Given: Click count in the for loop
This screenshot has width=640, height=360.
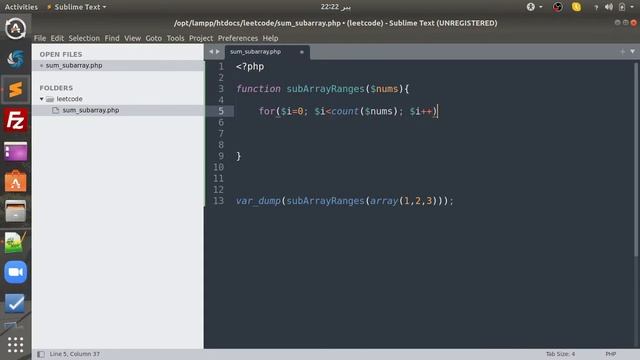Looking at the screenshot, I should (345, 111).
